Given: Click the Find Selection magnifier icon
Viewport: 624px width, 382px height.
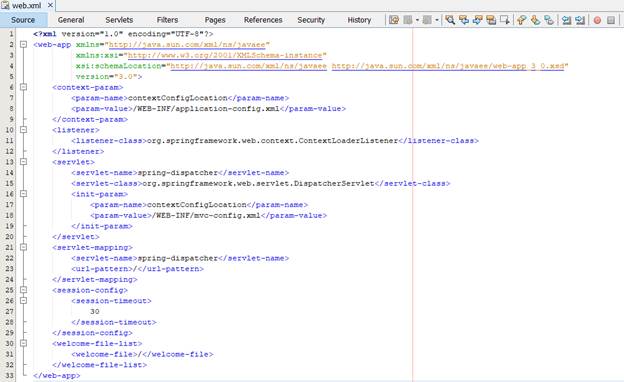Looking at the screenshot, I should point(450,20).
